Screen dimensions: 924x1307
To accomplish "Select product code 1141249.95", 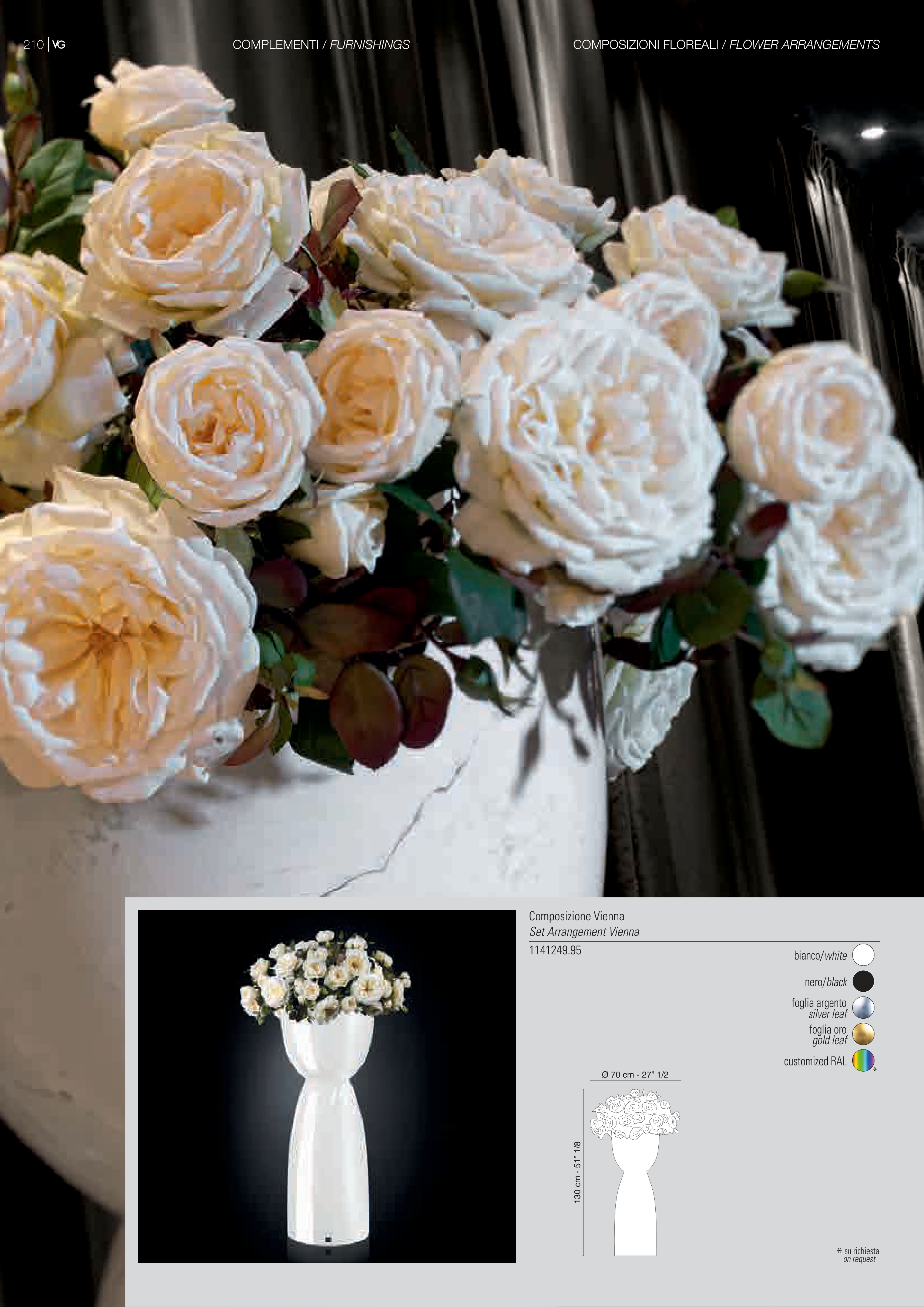I will click(555, 951).
